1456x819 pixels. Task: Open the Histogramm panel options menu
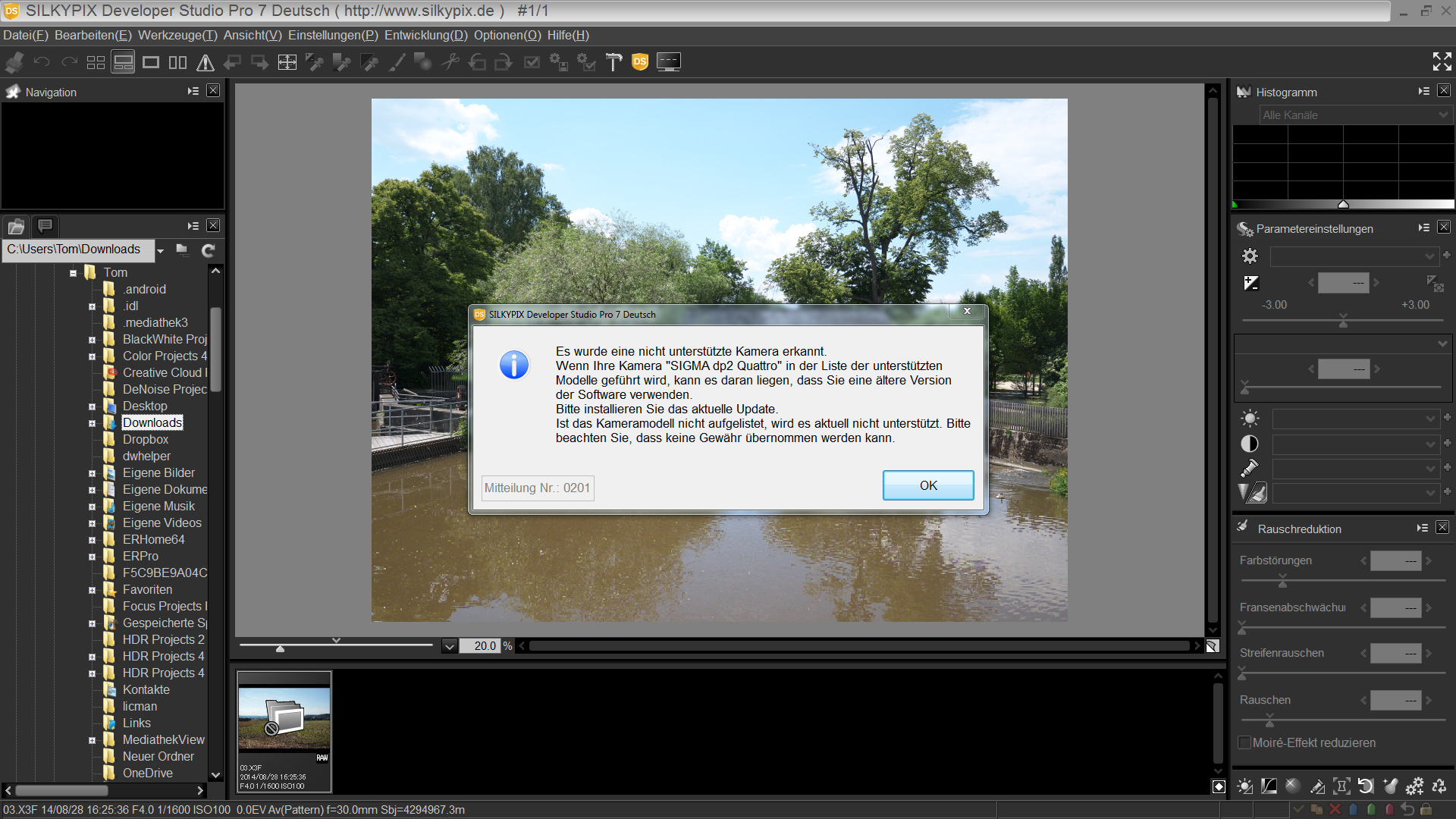click(1423, 91)
